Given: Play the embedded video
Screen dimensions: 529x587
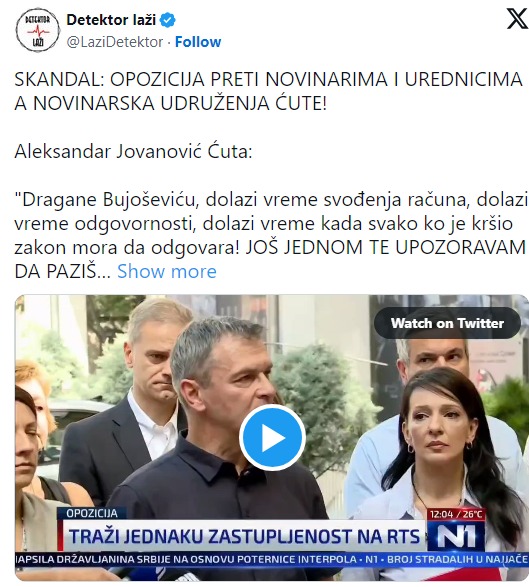Looking at the screenshot, I should coord(272,437).
